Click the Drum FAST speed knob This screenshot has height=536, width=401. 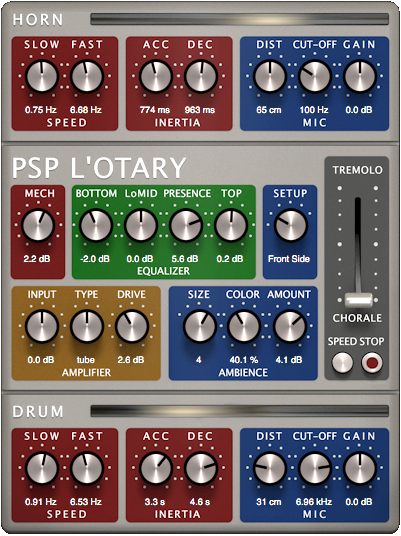pyautogui.click(x=87, y=469)
